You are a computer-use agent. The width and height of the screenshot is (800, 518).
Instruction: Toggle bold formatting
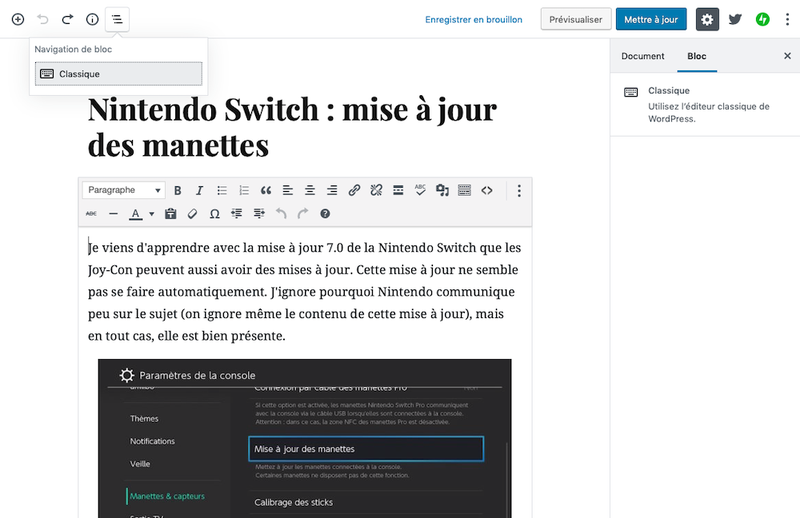pos(178,190)
